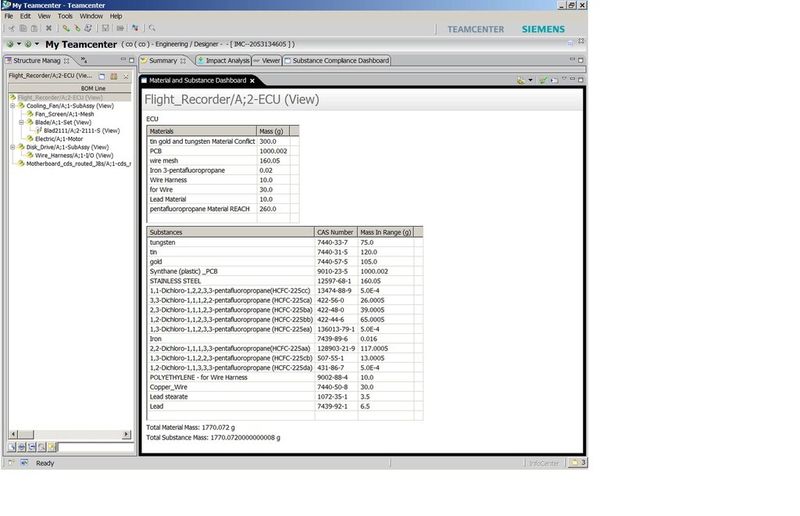
Task: Switch to the Viewer tab
Action: pos(267,60)
